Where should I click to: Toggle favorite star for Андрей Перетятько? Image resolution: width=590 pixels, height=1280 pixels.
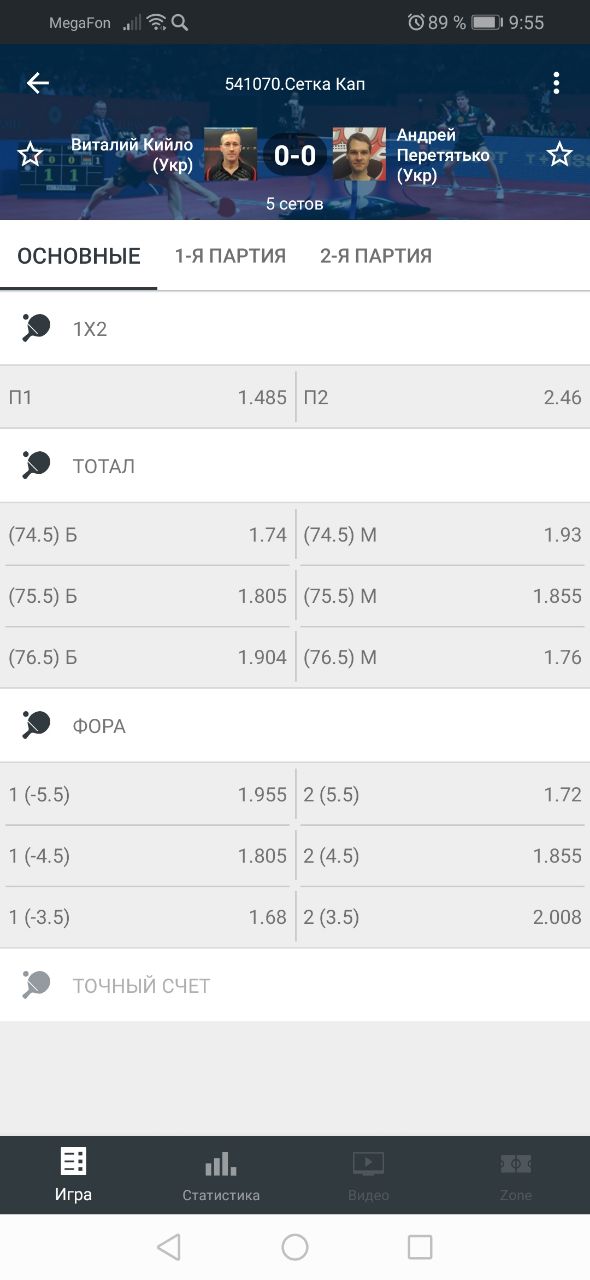pos(559,154)
